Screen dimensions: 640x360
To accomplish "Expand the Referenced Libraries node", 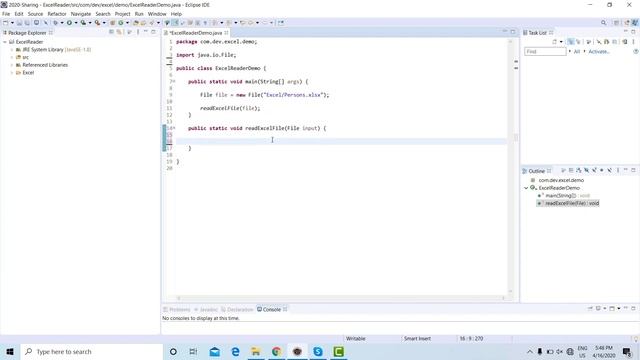I will pyautogui.click(x=12, y=65).
